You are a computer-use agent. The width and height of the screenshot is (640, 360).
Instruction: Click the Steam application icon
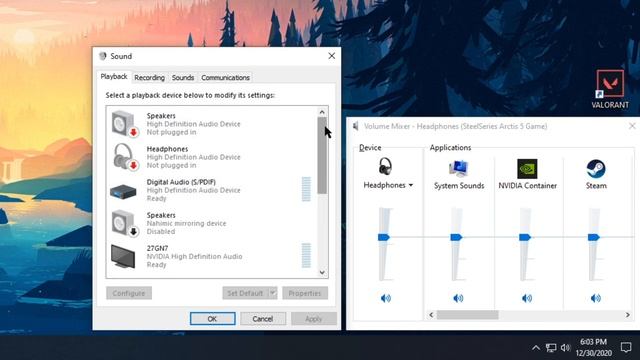[x=596, y=169]
